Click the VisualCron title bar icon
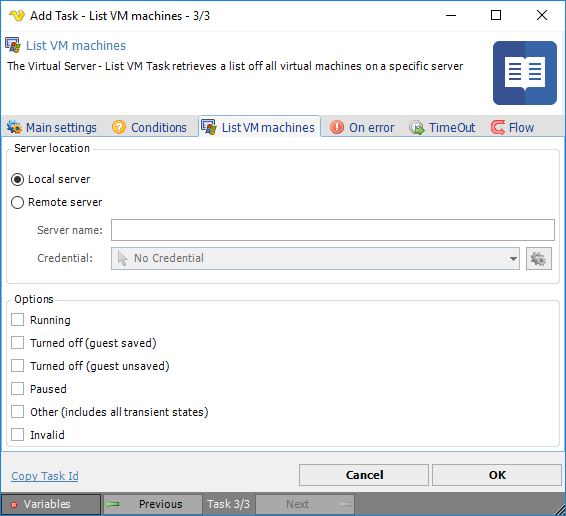Image resolution: width=566 pixels, height=516 pixels. point(17,16)
